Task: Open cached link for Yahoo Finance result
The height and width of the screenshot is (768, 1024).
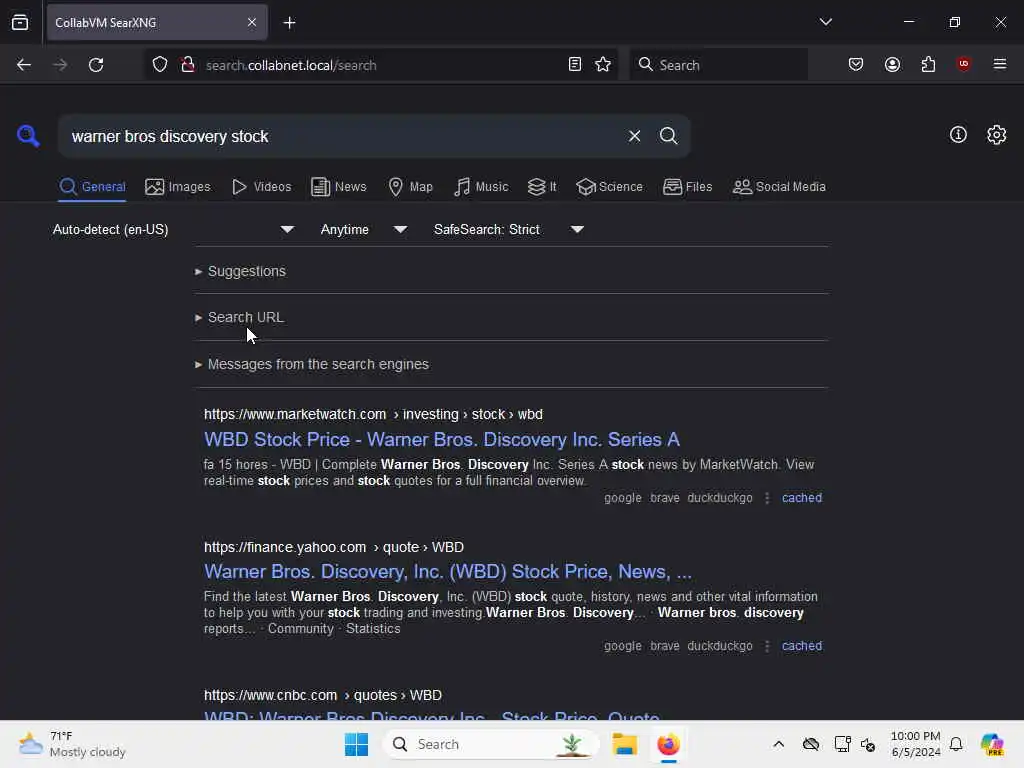Action: tap(802, 646)
